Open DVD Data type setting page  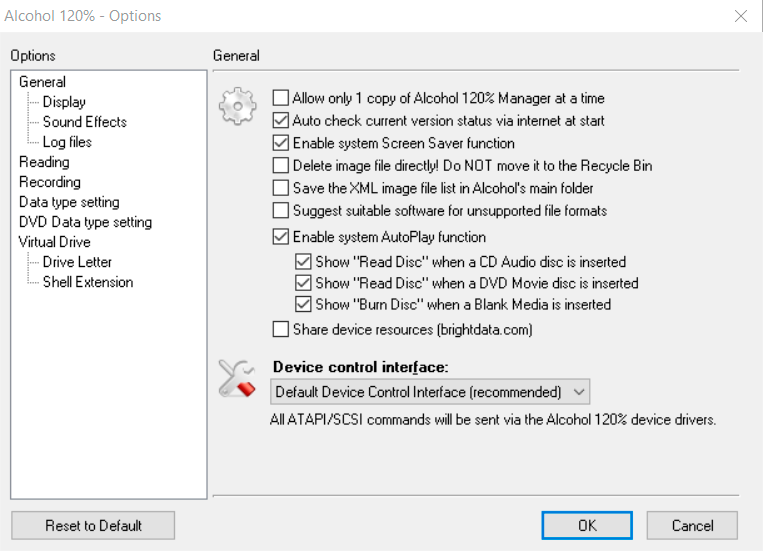[85, 221]
